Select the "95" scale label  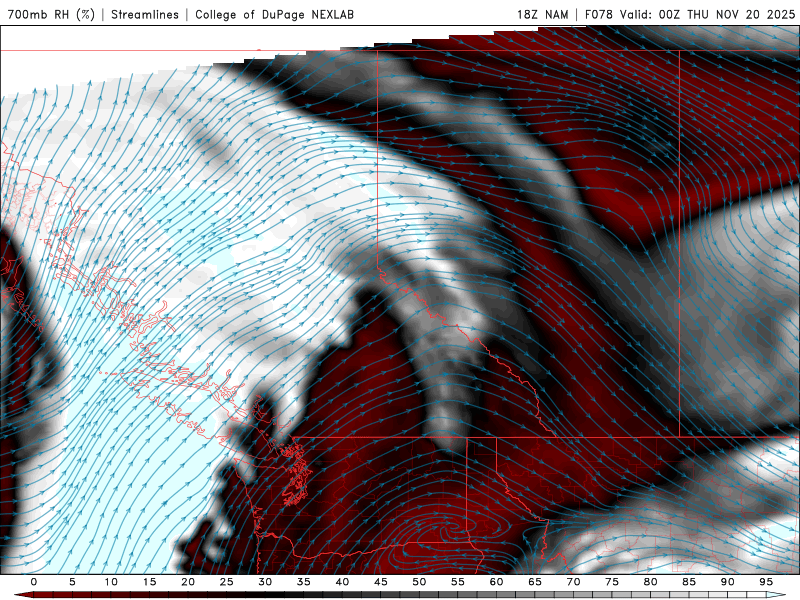(x=766, y=582)
